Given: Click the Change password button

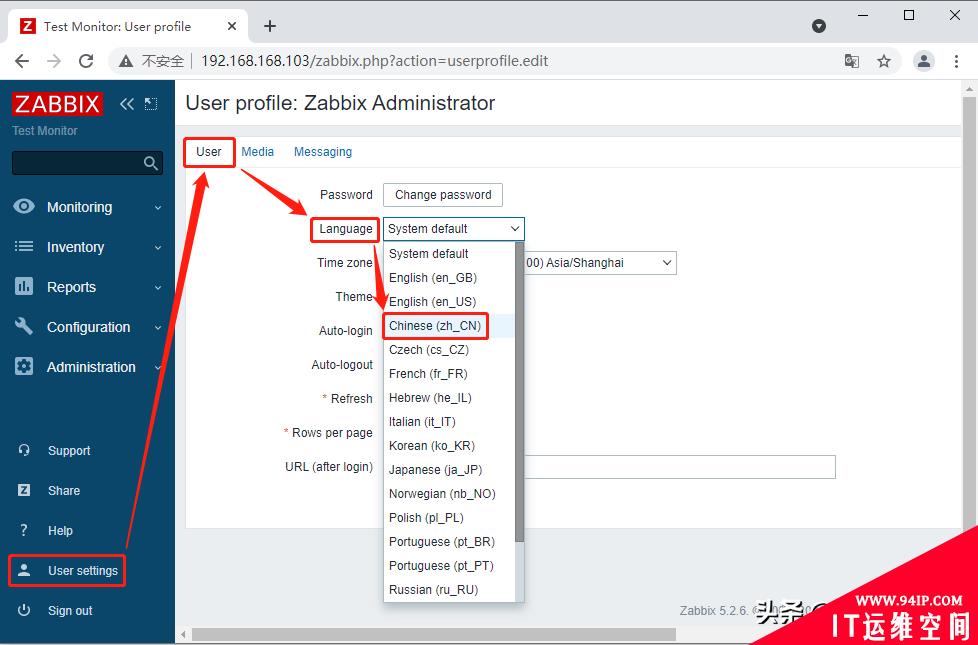Looking at the screenshot, I should (x=443, y=195).
